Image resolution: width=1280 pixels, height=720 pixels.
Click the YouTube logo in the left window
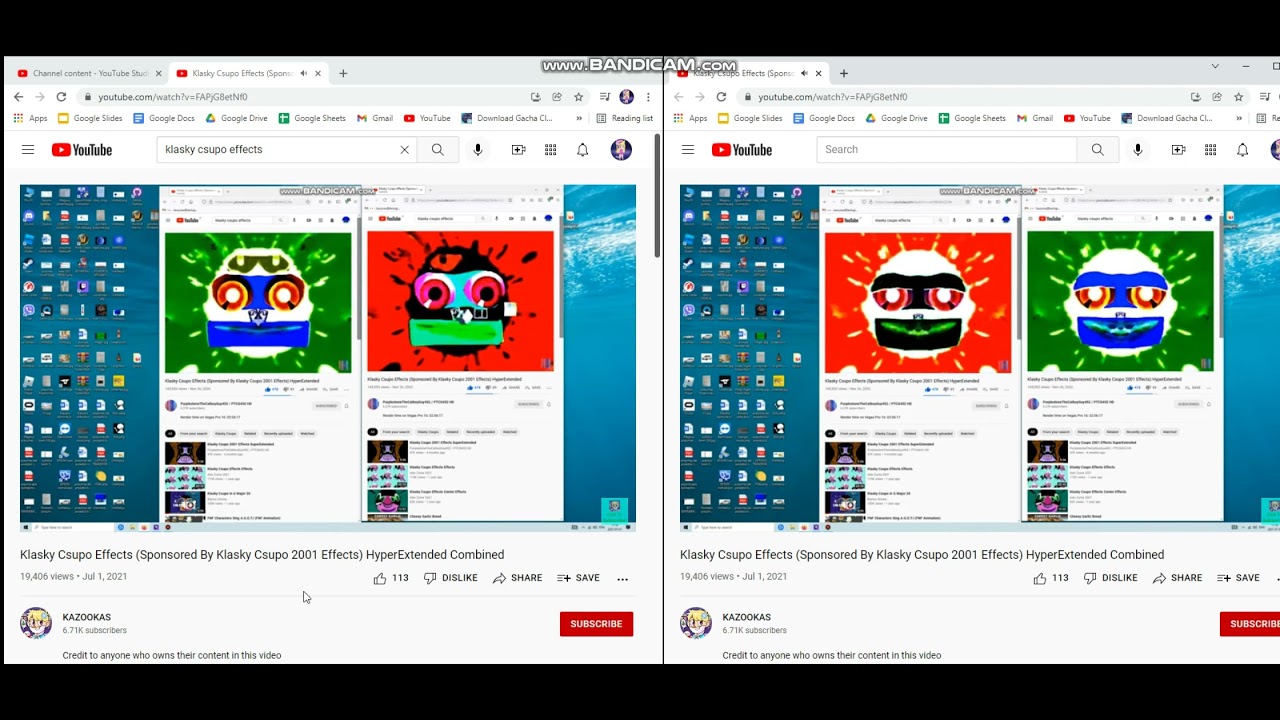pos(82,150)
